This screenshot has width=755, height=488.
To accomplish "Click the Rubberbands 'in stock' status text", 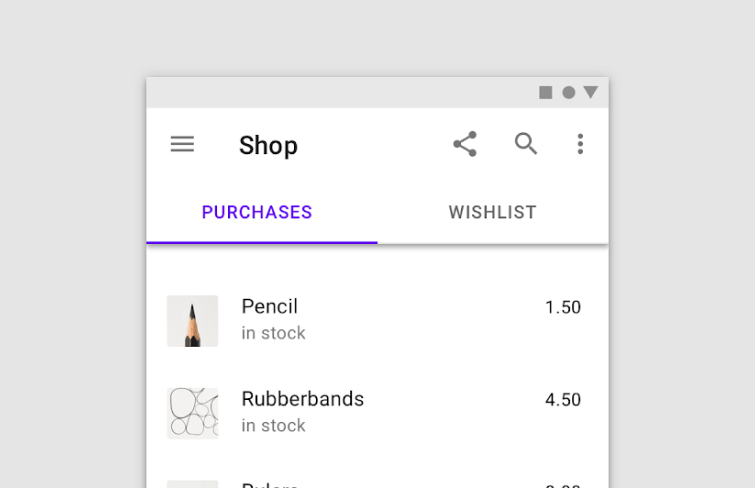I will click(x=273, y=426).
